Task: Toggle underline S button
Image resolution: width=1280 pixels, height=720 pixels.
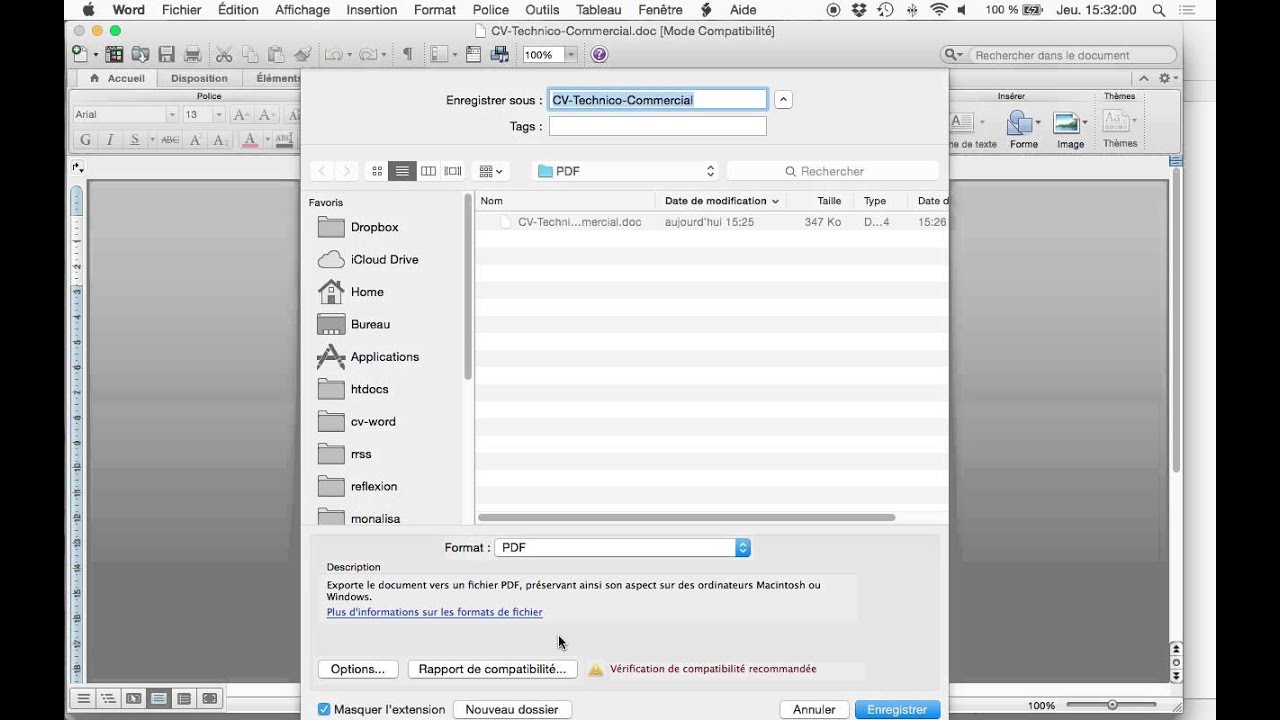Action: click(x=135, y=140)
